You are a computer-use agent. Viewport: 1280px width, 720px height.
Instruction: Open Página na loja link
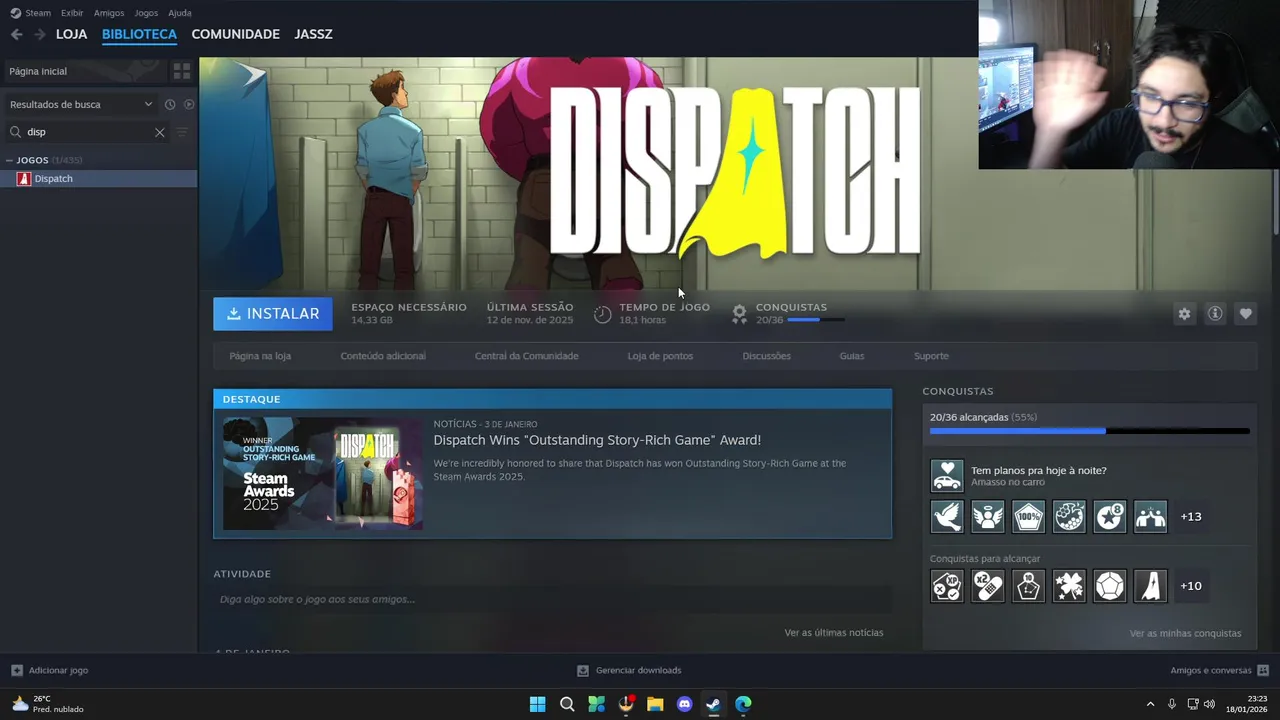tap(260, 356)
